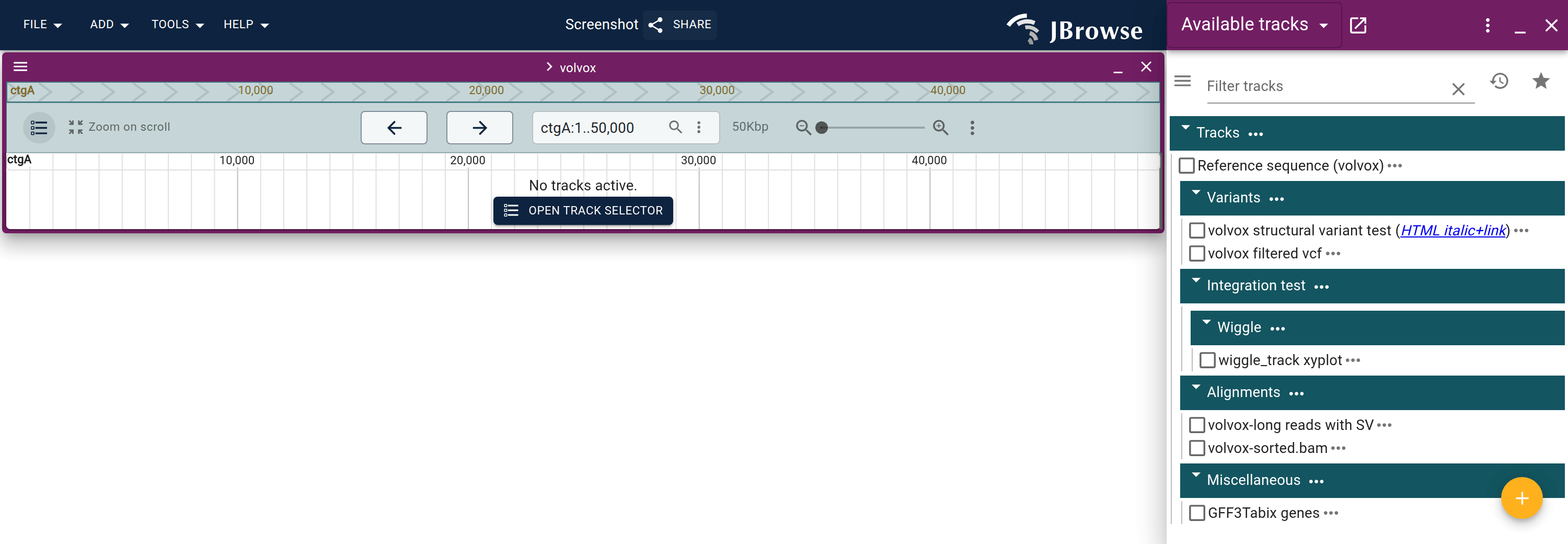
Task: Open Wiggle category options dots
Action: (x=1277, y=329)
